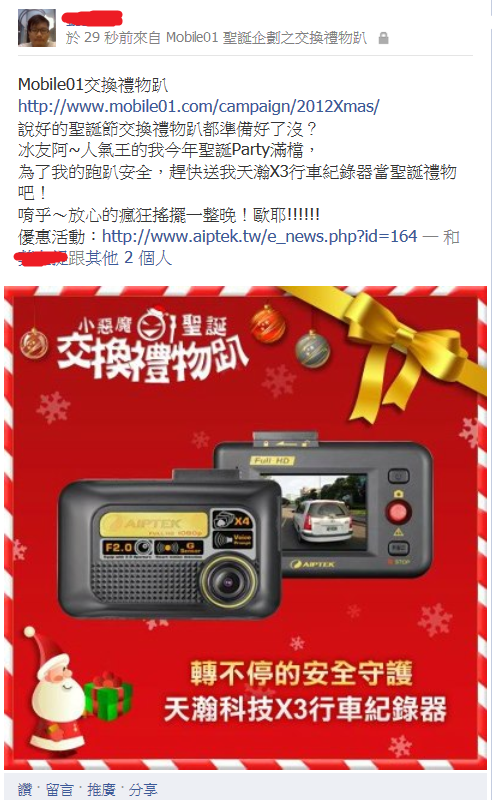Click 讚 to like the post
The height and width of the screenshot is (800, 492).
pos(24,789)
